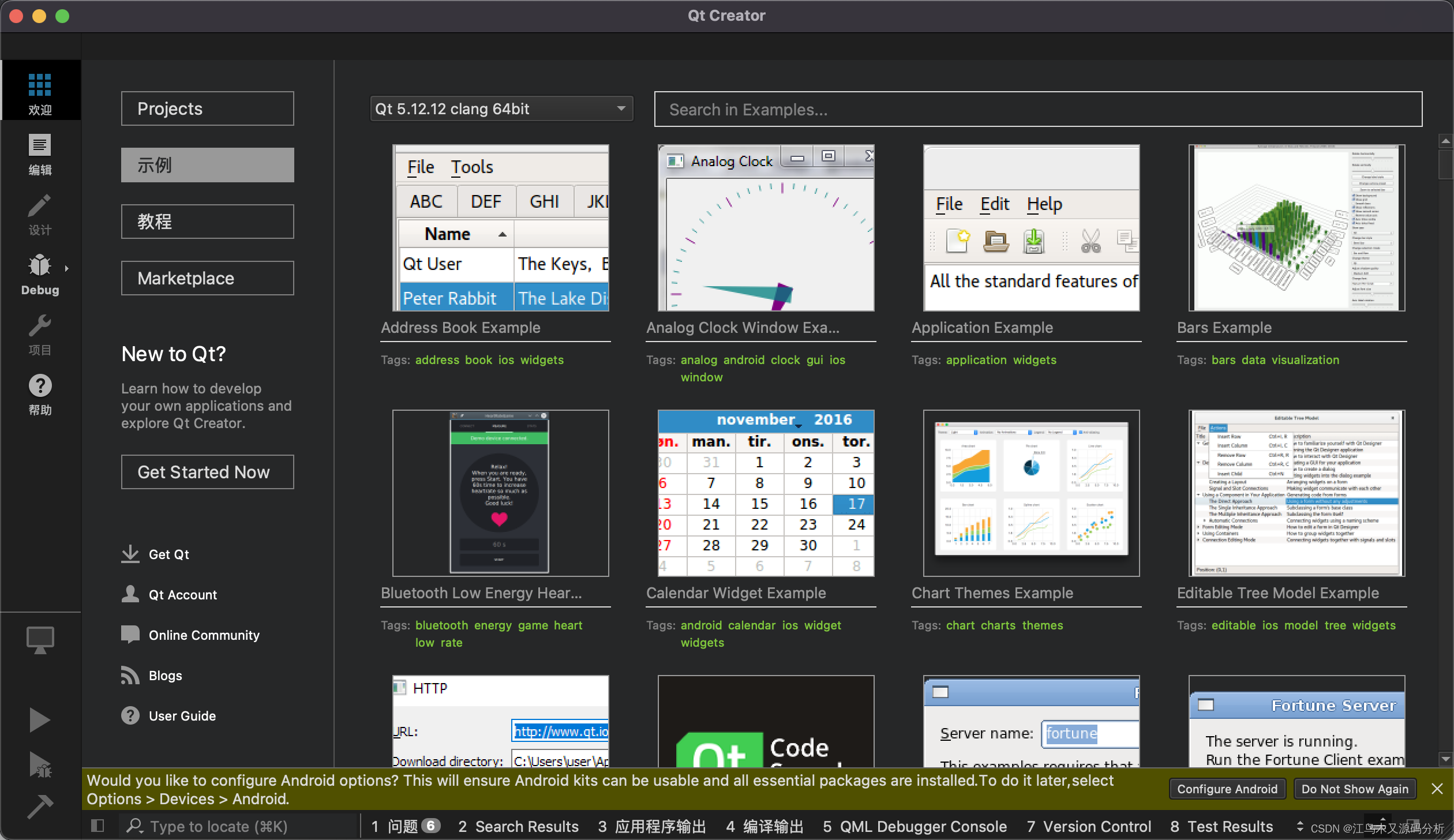This screenshot has height=840, width=1454.
Task: Open Editable Tree Model Example thumbnail
Action: 1297,493
